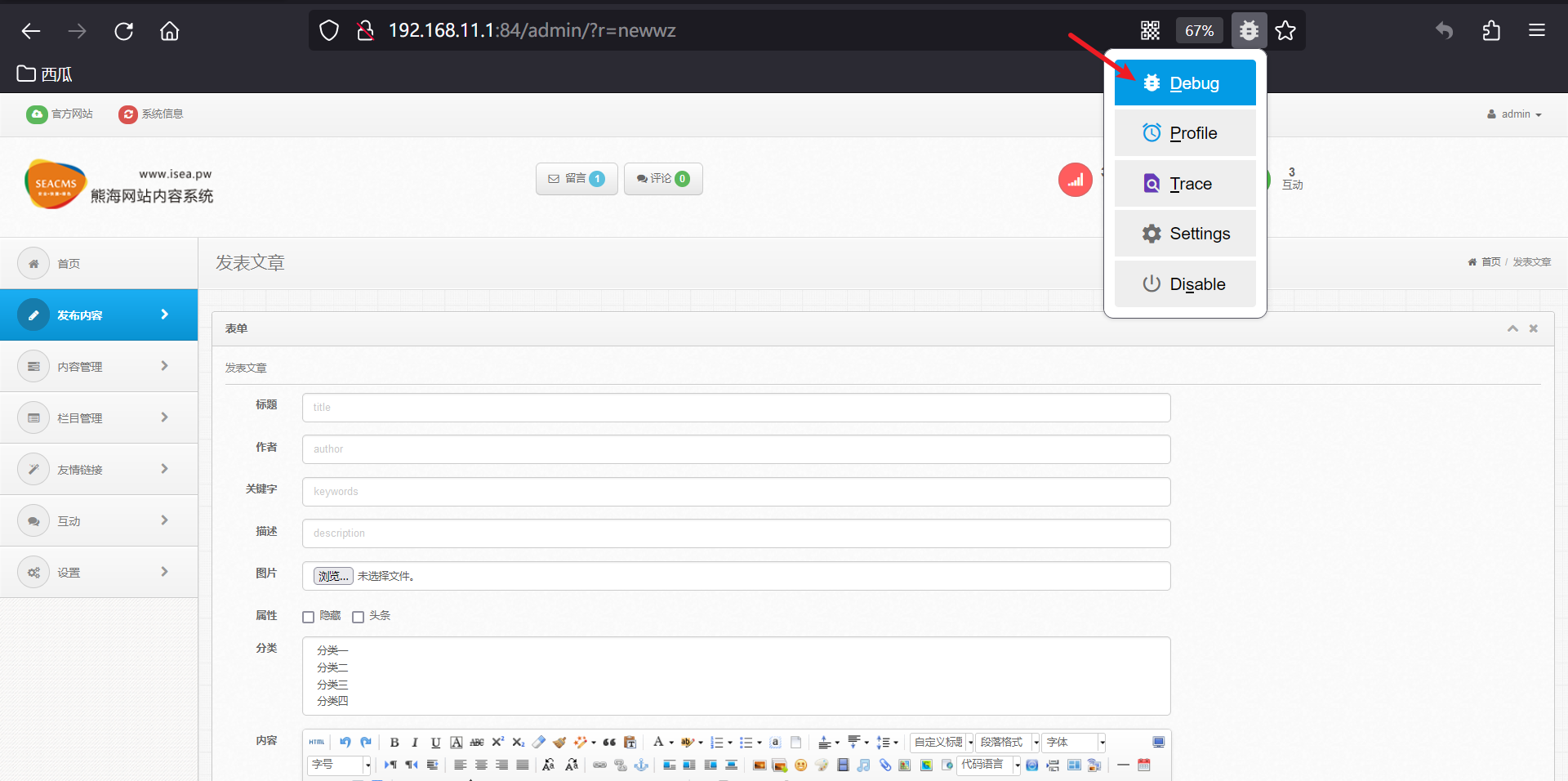Redo the editor action

point(366,742)
